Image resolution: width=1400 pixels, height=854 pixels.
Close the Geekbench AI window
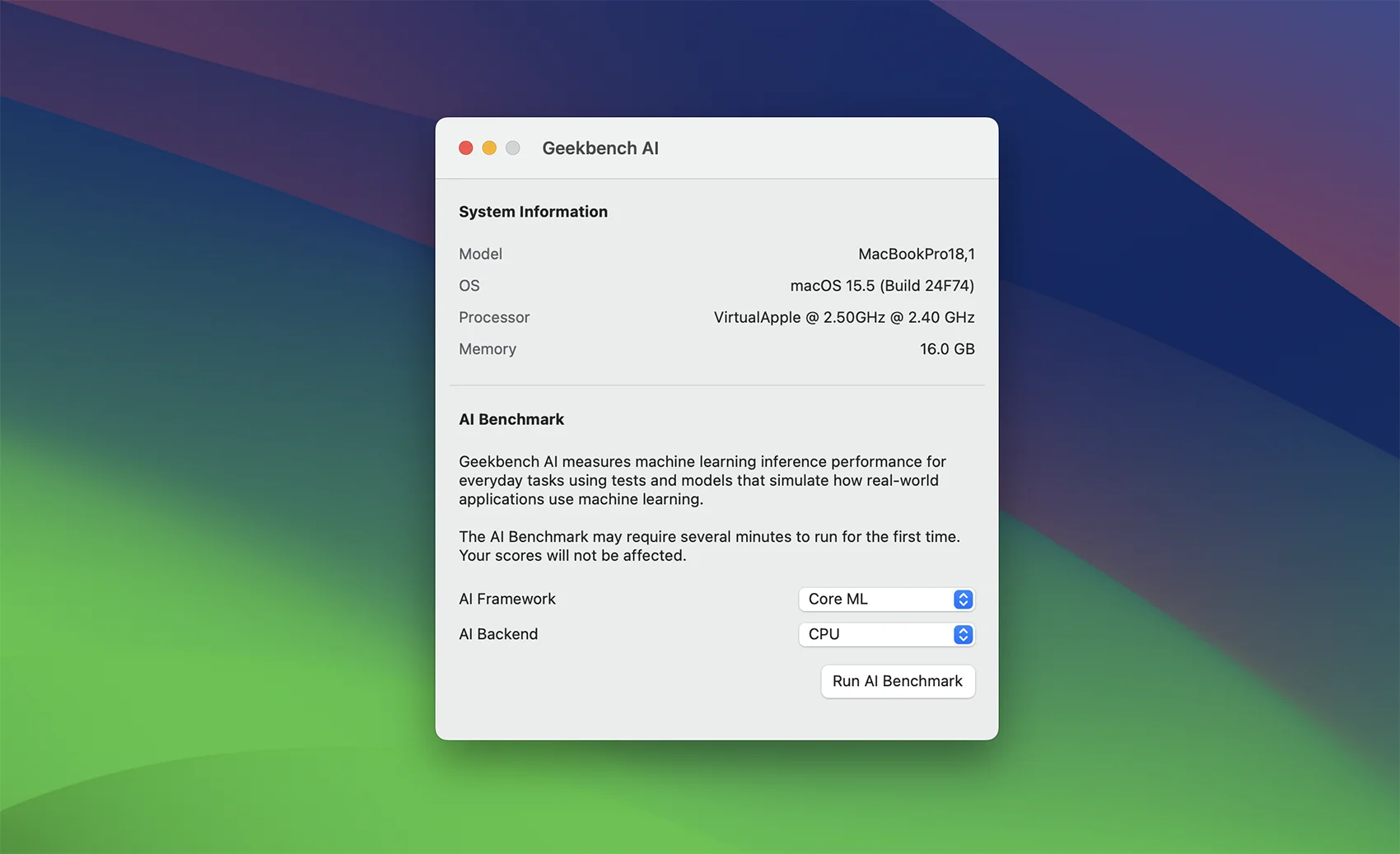coord(466,148)
